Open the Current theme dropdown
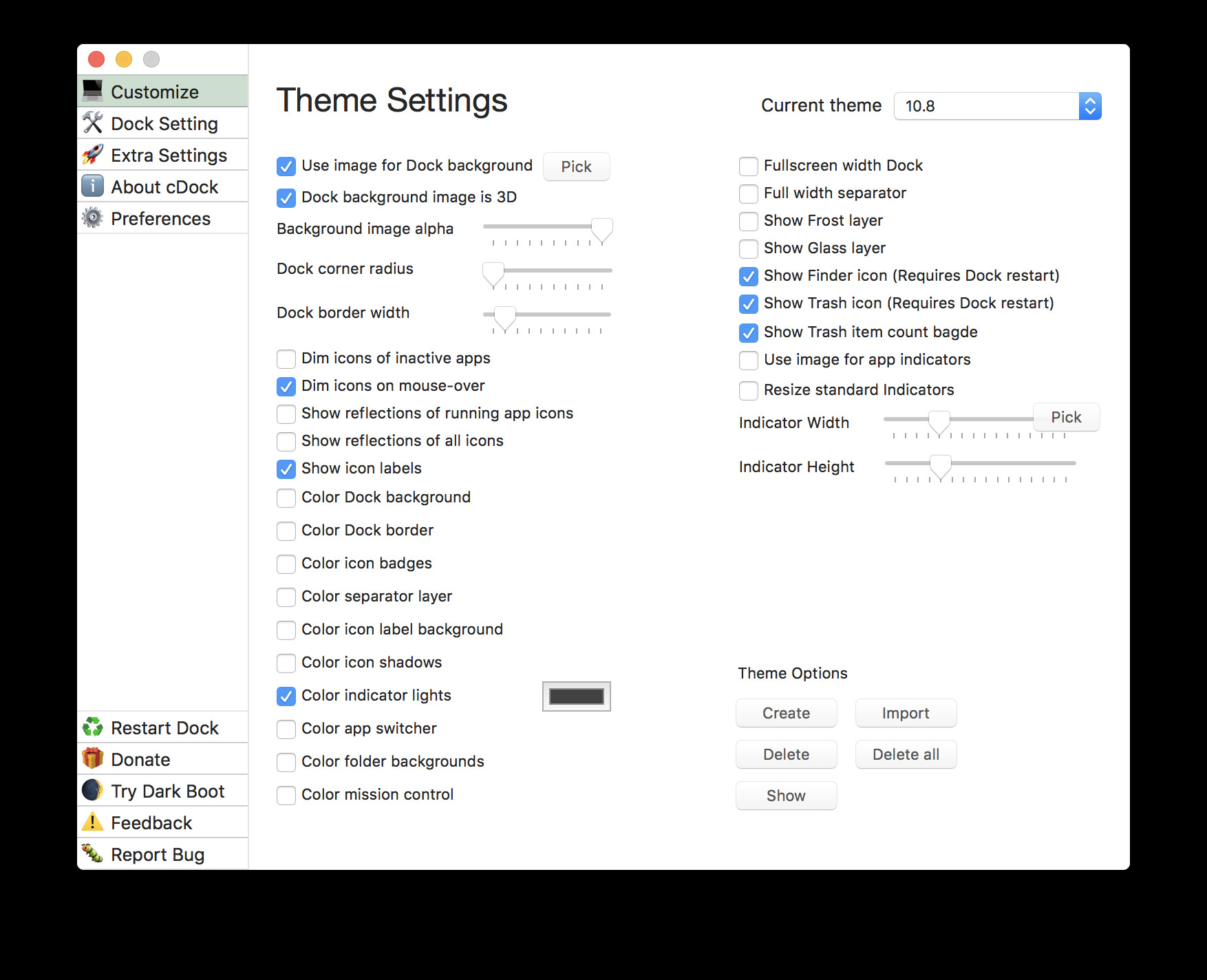 coord(997,106)
